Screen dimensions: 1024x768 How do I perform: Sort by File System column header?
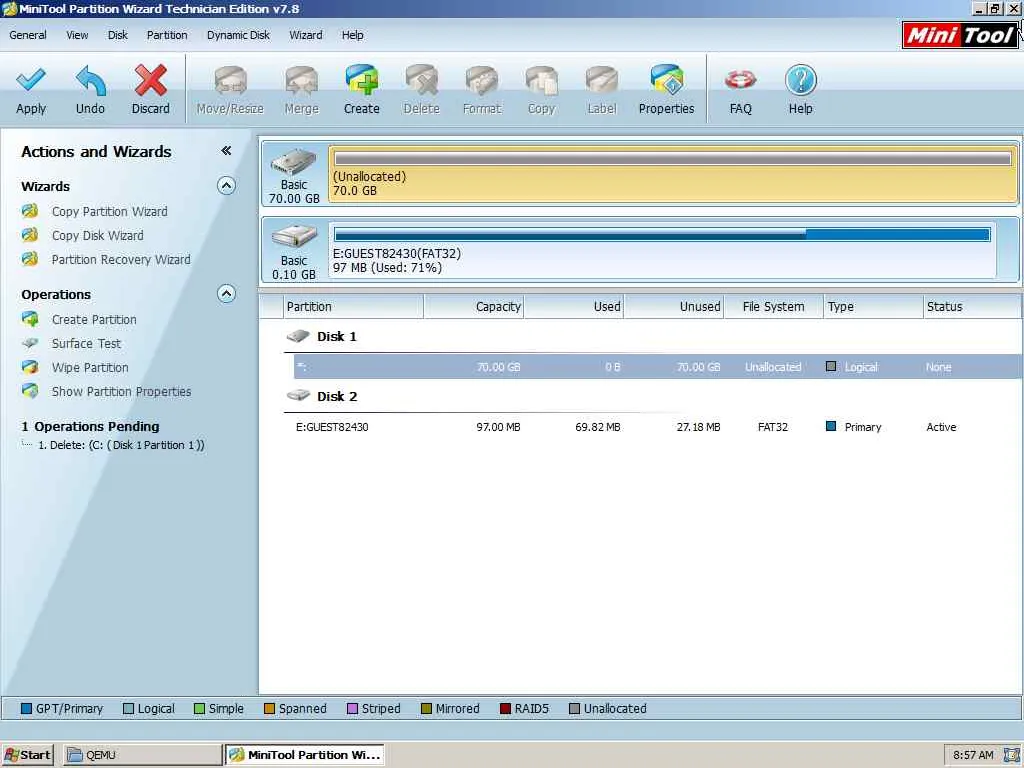(773, 306)
